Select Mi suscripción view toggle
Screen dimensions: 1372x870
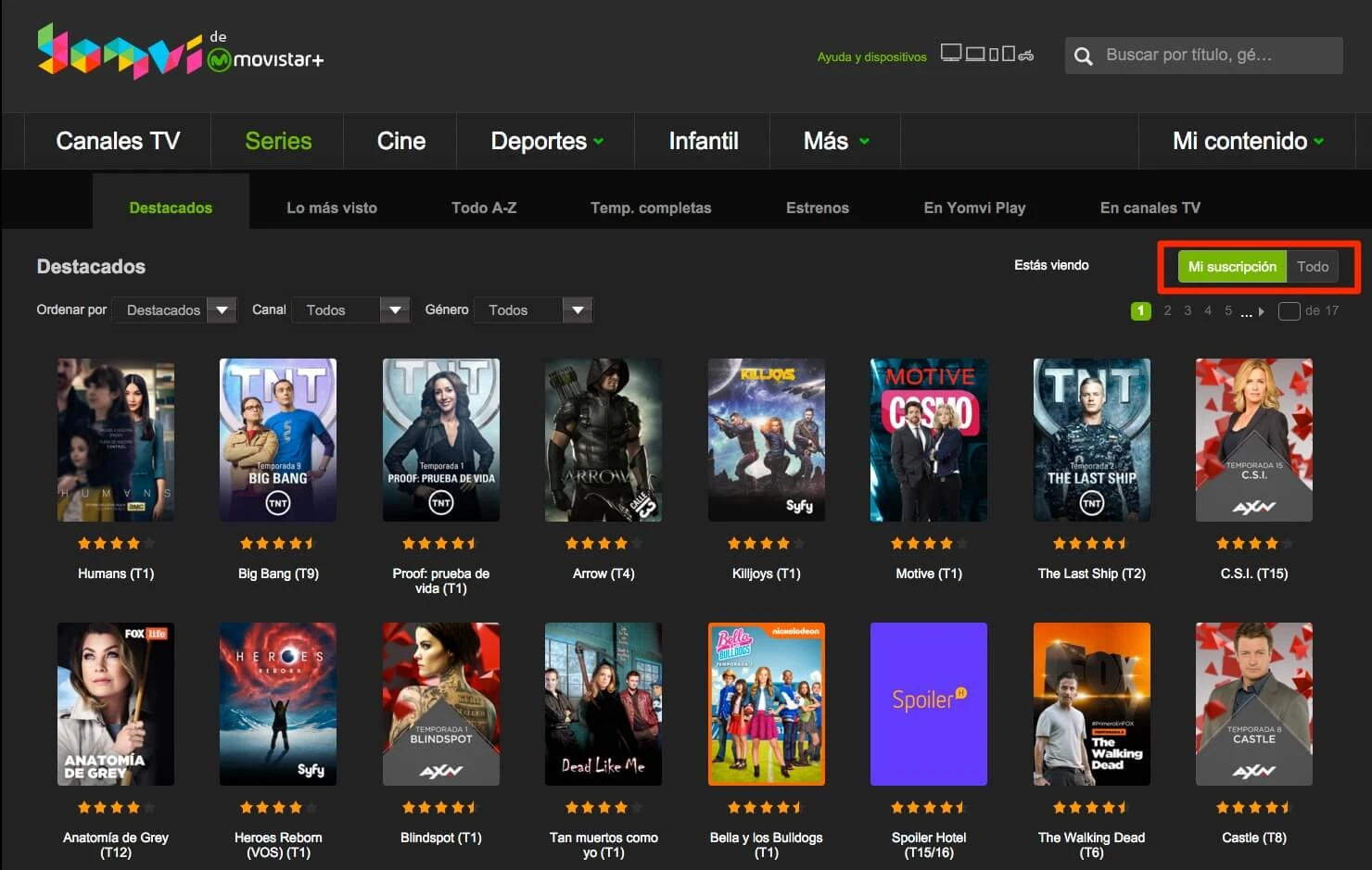click(1232, 267)
